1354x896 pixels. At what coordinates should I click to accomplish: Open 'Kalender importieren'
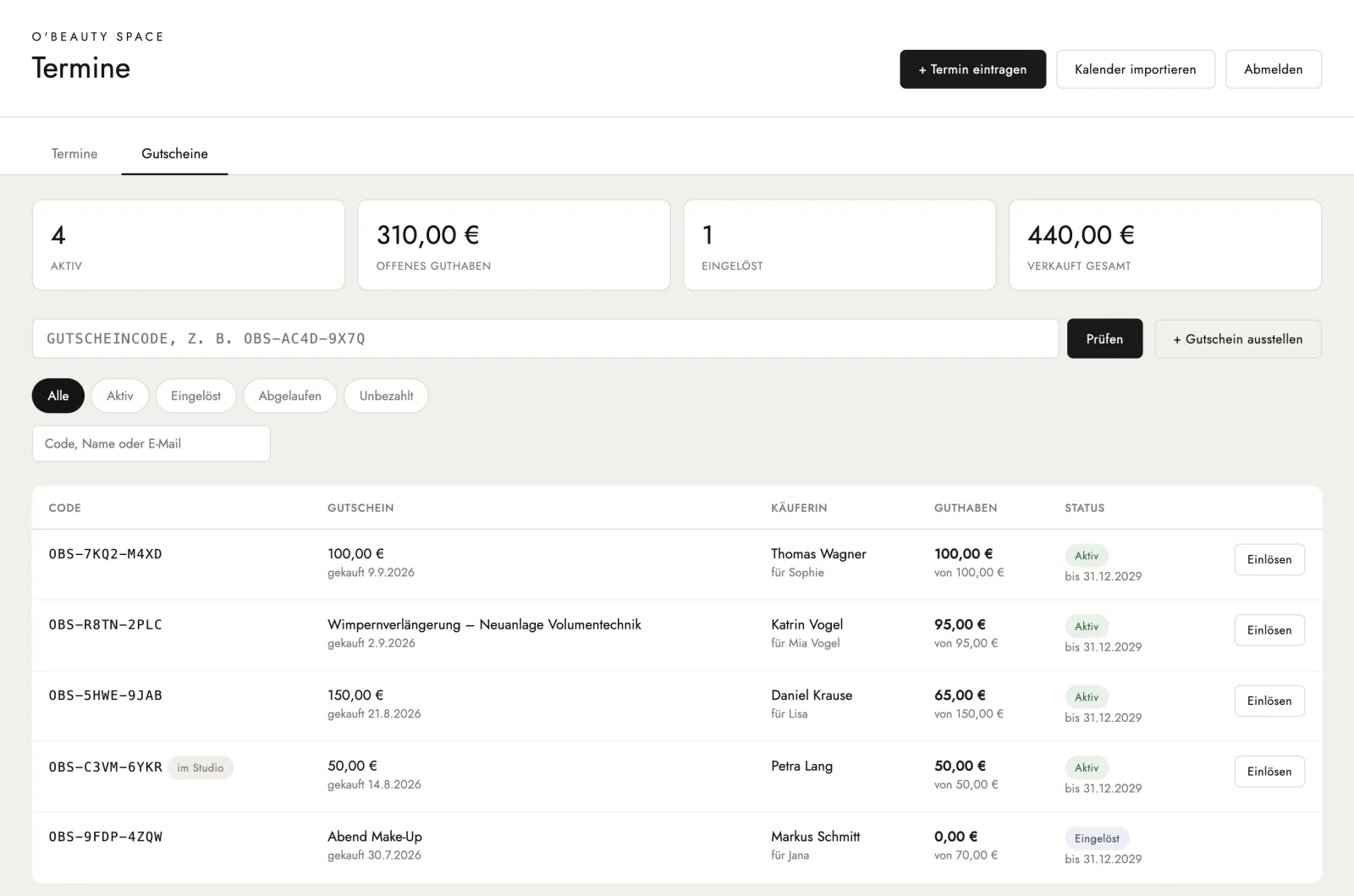tap(1135, 69)
